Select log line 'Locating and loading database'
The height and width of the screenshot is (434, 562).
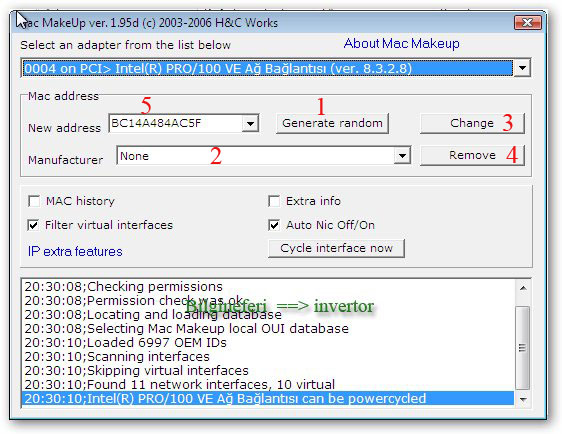[268, 315]
